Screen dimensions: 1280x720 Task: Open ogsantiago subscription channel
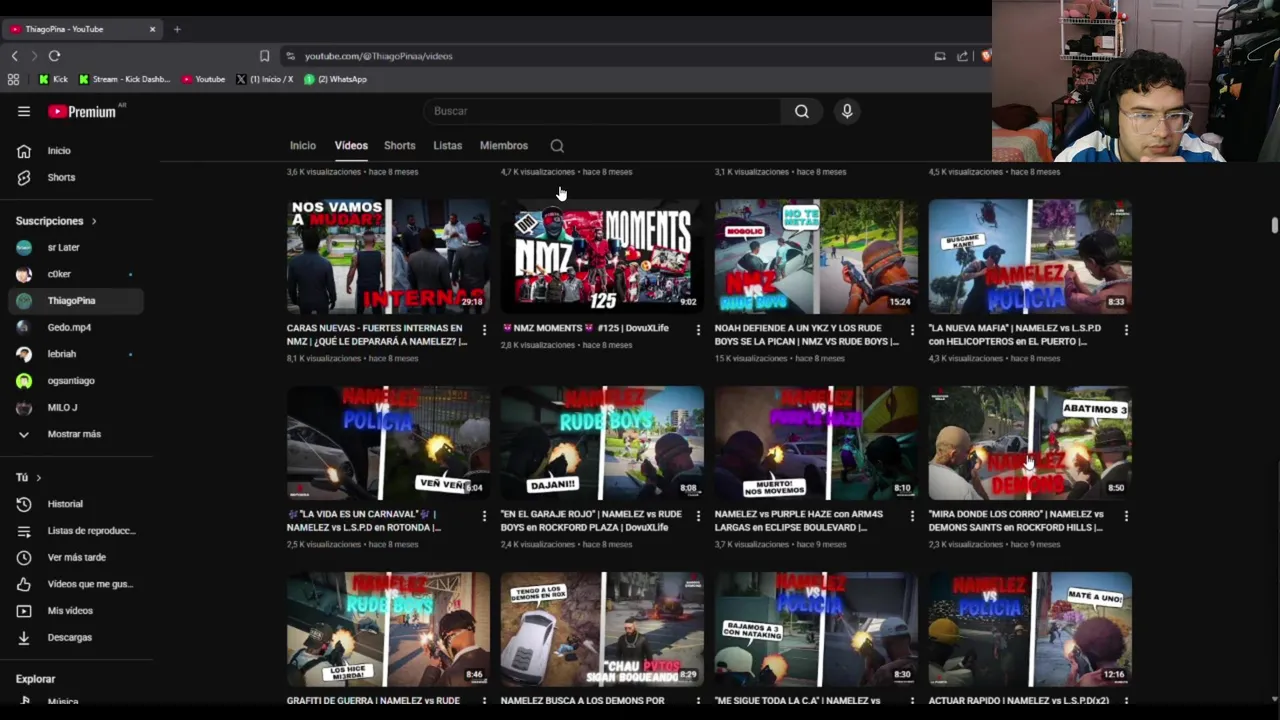point(76,381)
